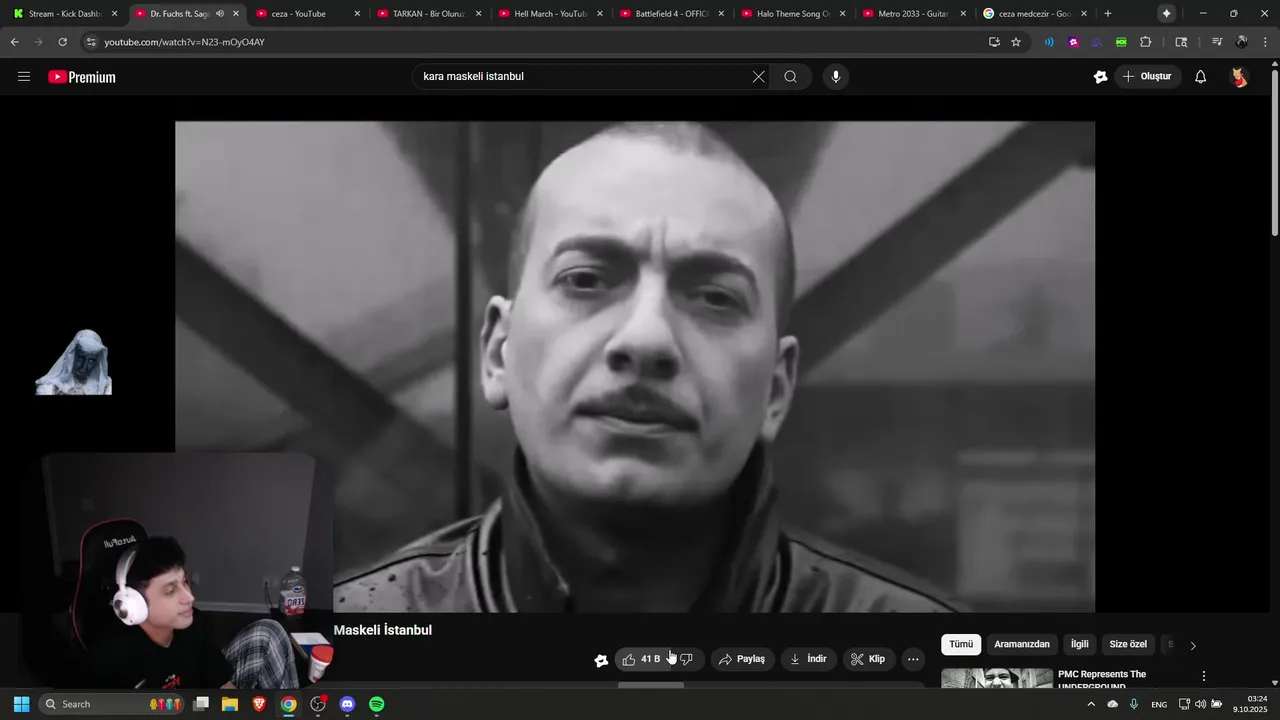
Task: Open OBS Studio from taskbar
Action: 318,704
